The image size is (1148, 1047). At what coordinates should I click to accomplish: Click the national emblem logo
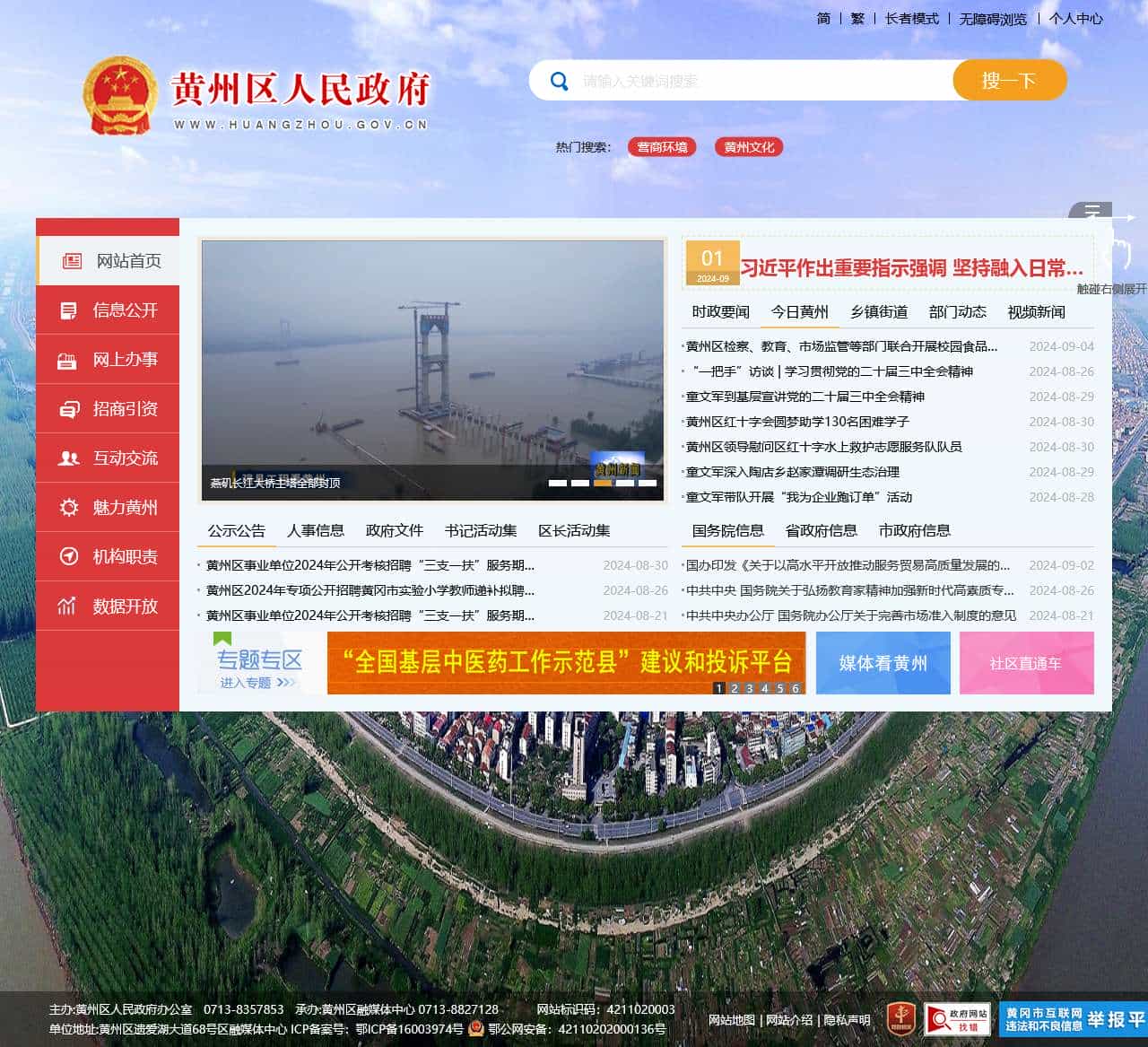coord(120,95)
